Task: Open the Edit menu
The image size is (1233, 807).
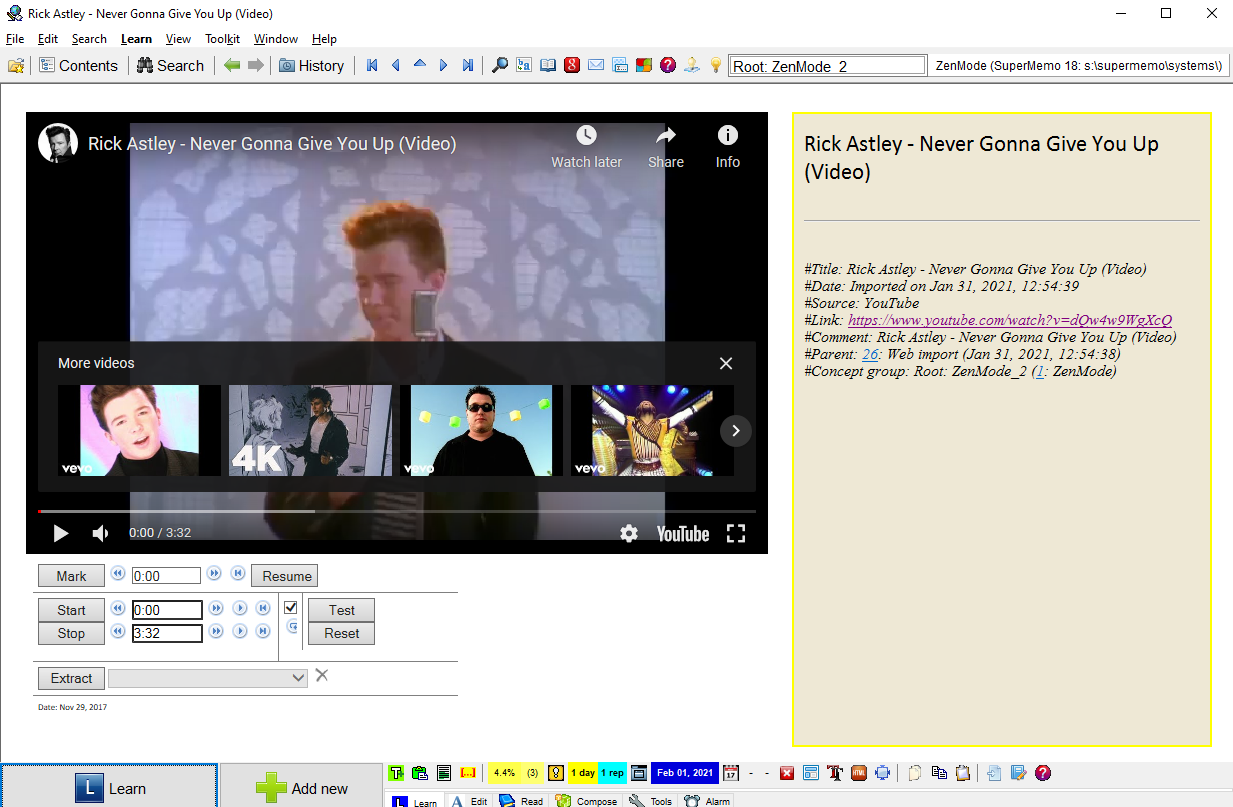Action: pos(48,39)
